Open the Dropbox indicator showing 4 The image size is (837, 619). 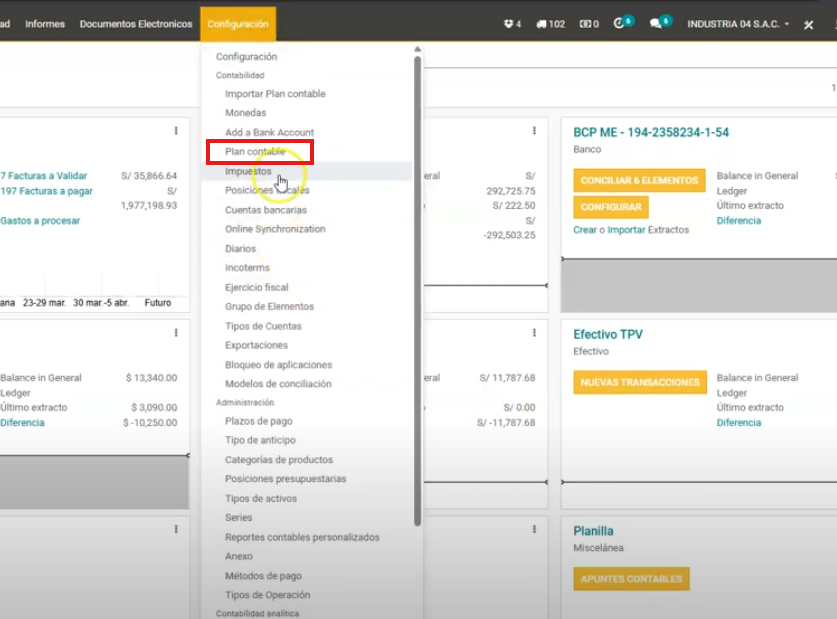(511, 24)
